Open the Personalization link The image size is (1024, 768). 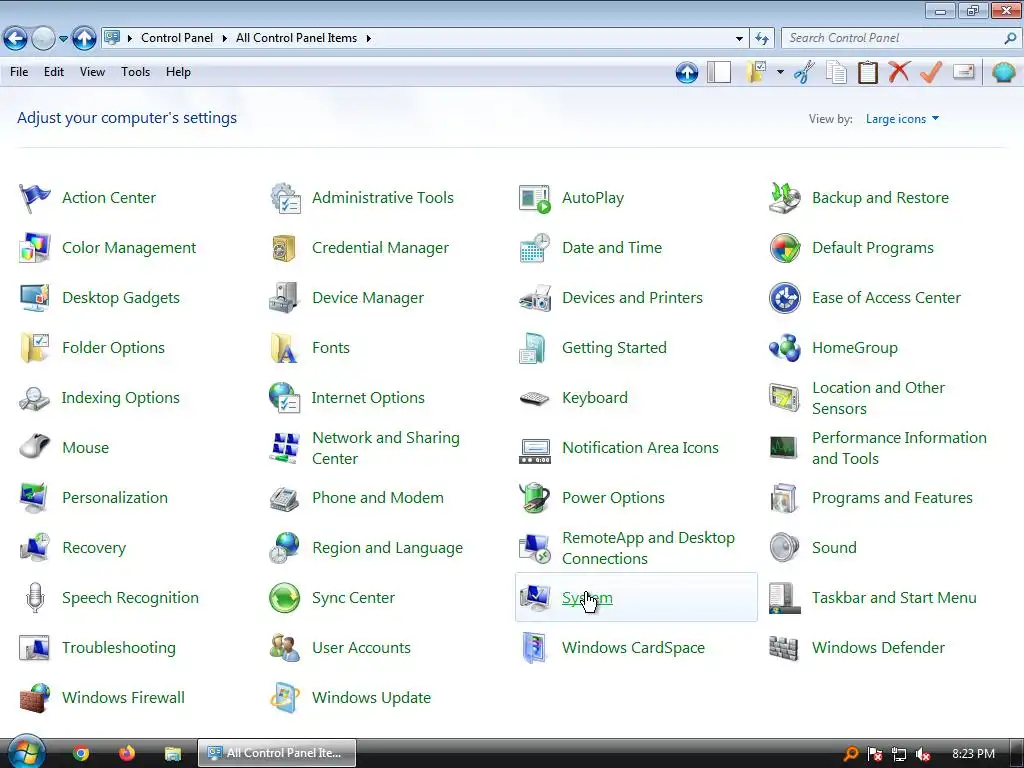click(x=115, y=498)
